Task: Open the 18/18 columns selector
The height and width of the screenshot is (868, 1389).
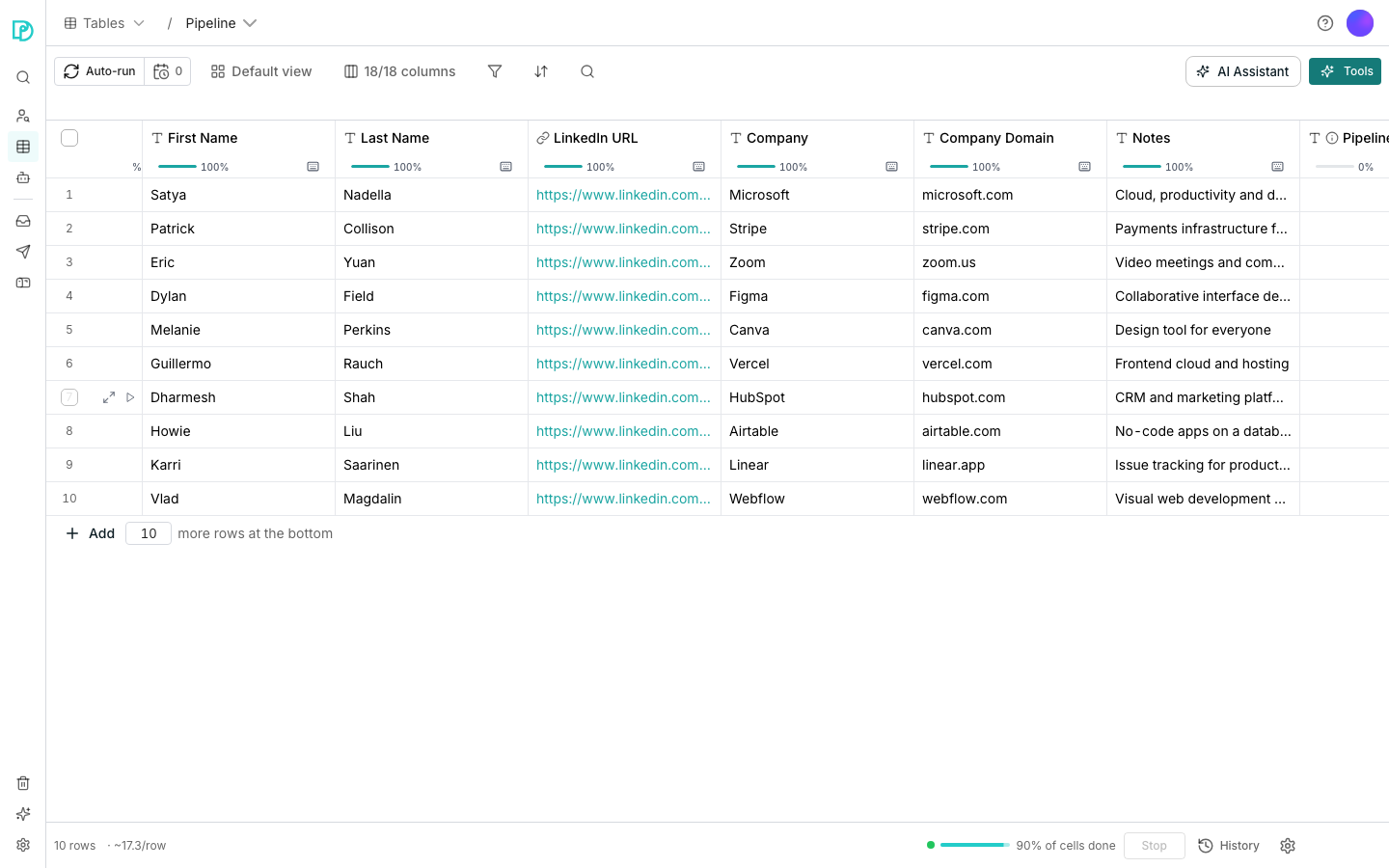Action: pos(400,71)
